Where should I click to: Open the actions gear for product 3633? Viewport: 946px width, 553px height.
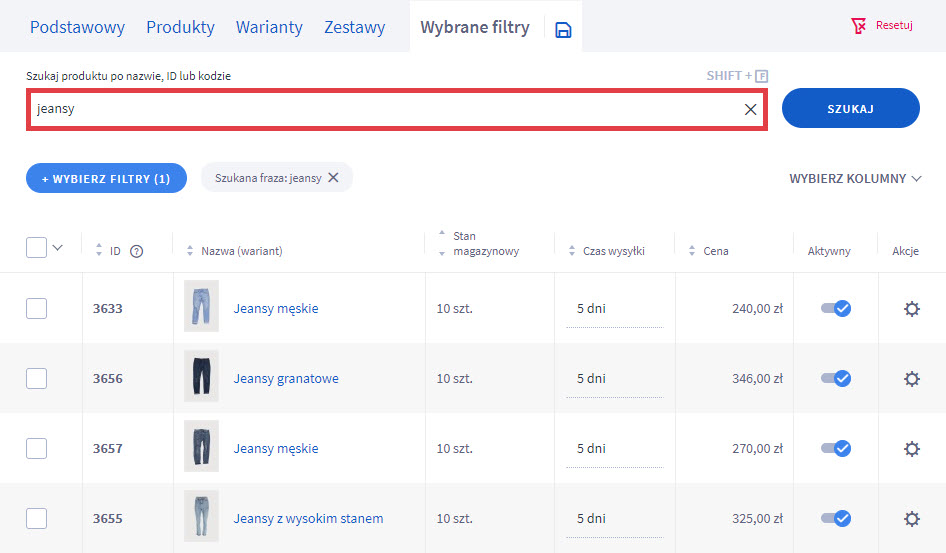point(912,309)
